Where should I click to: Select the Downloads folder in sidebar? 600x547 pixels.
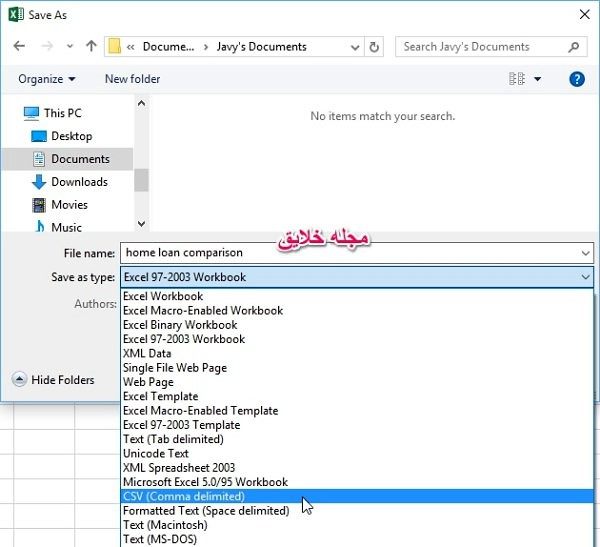point(70,182)
